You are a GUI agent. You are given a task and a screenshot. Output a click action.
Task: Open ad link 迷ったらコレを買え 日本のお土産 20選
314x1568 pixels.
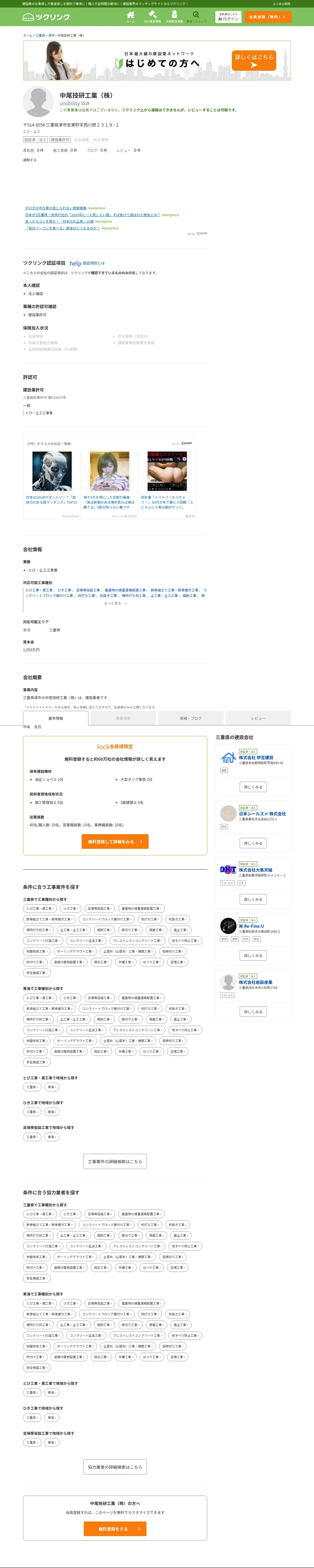(59, 222)
